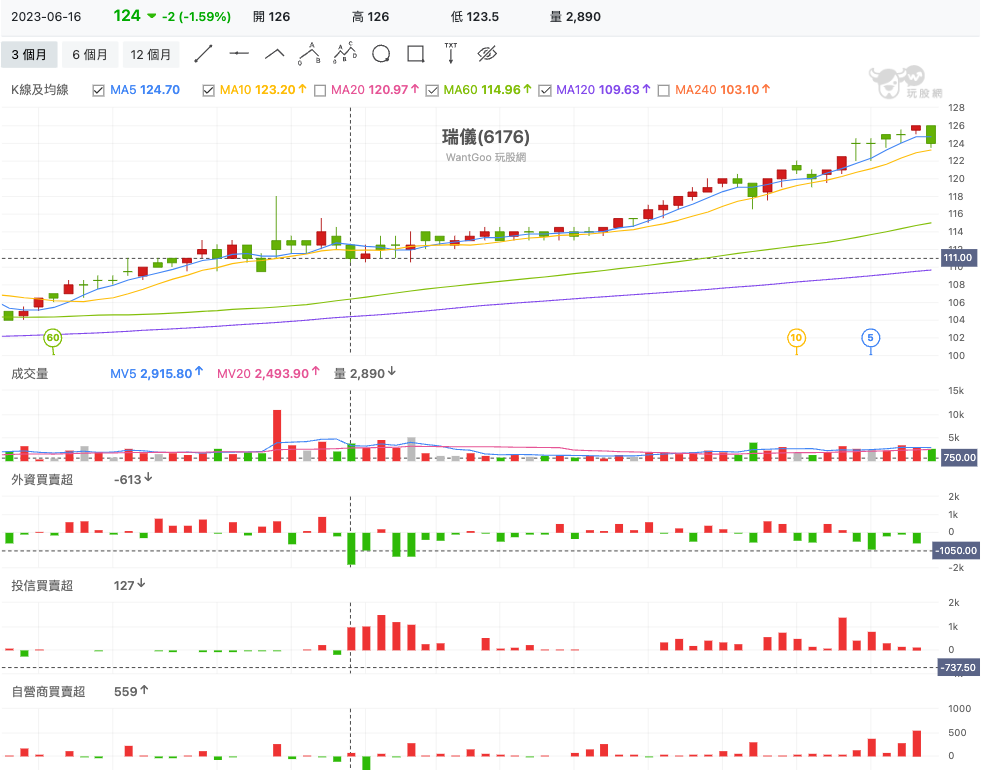The height and width of the screenshot is (770, 981).
Task: Choose the angle line drawing tool
Action: coord(274,54)
